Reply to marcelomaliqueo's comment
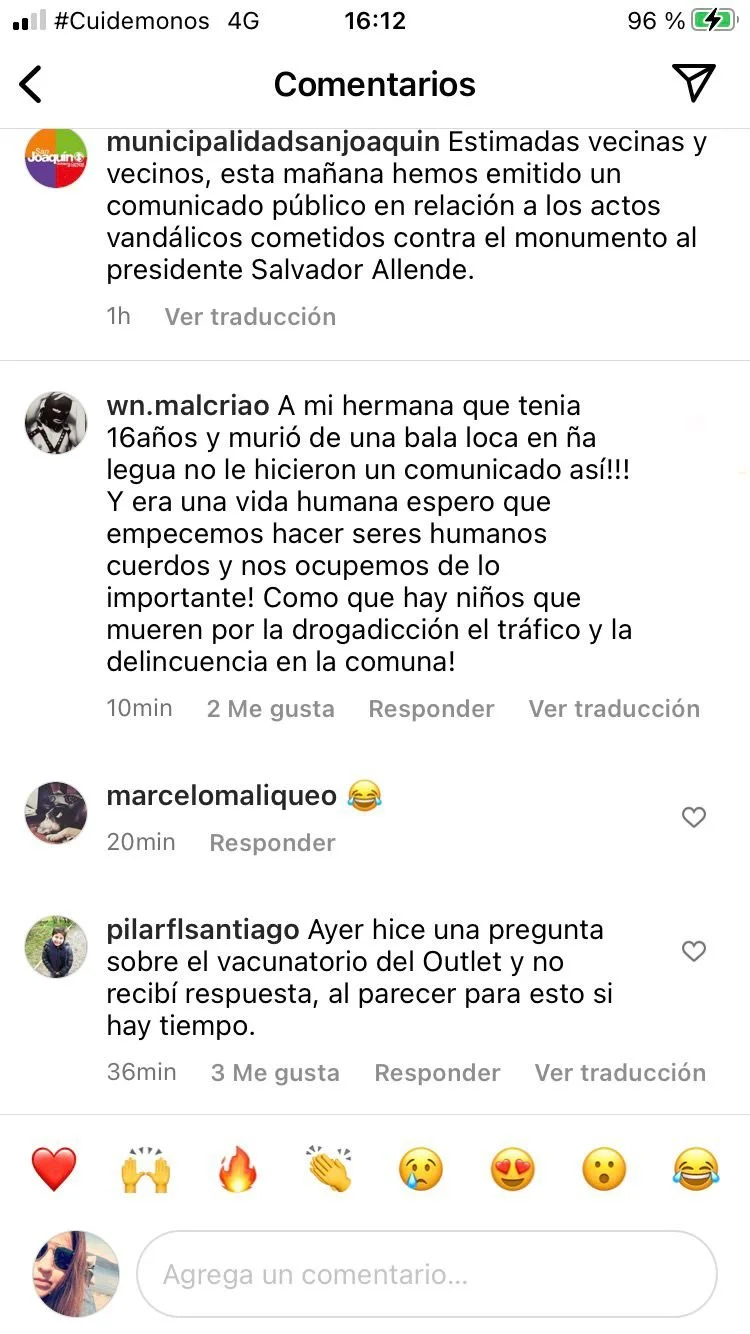The image size is (750, 1334). tap(272, 843)
